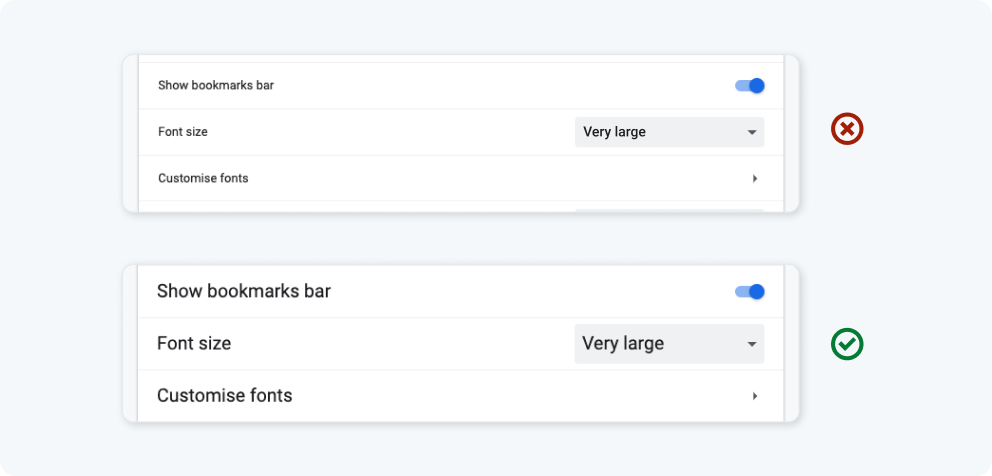Select large-text 'Customise fonts' row label

pos(225,396)
